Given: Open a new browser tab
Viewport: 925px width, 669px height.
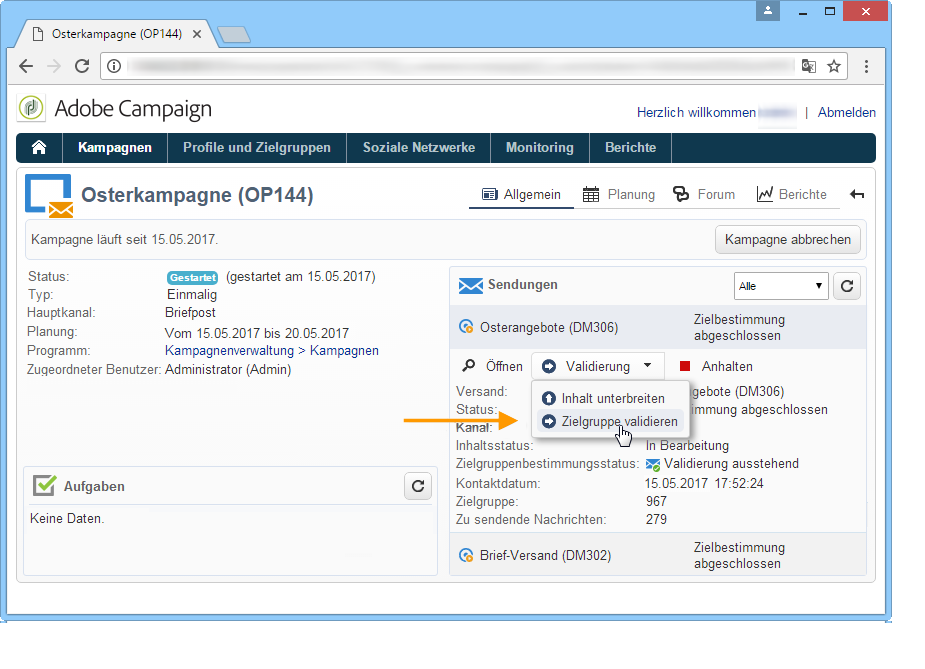Looking at the screenshot, I should pyautogui.click(x=235, y=35).
